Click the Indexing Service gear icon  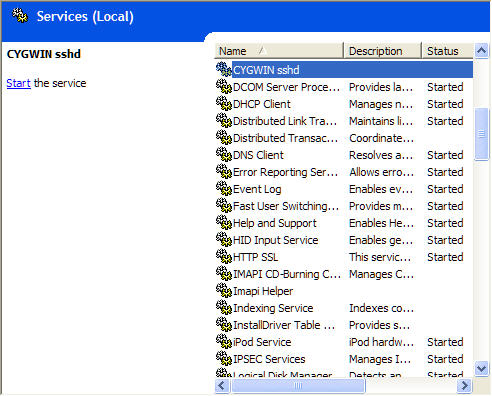pos(224,307)
